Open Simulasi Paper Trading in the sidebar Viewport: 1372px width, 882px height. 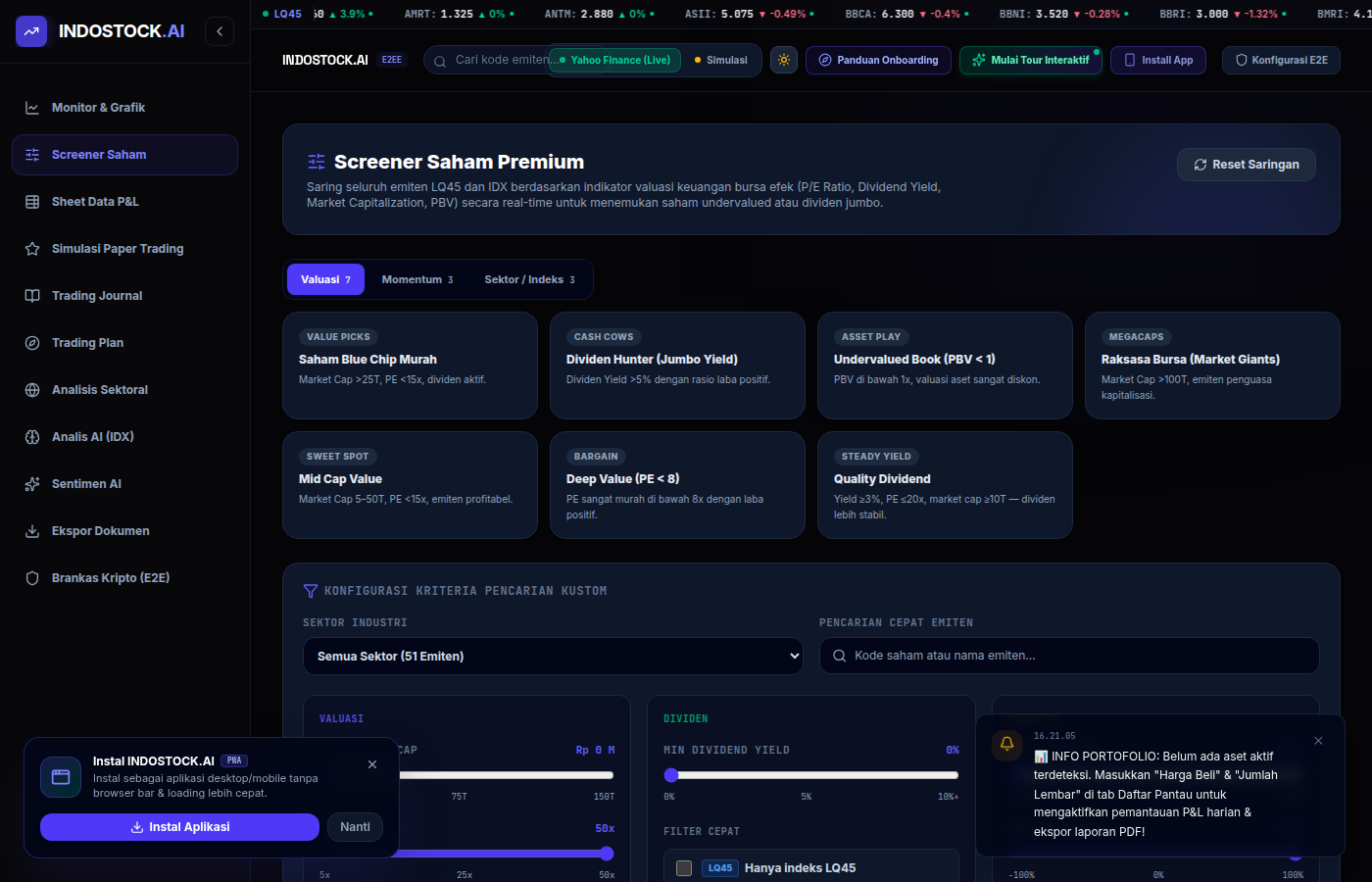coord(124,249)
